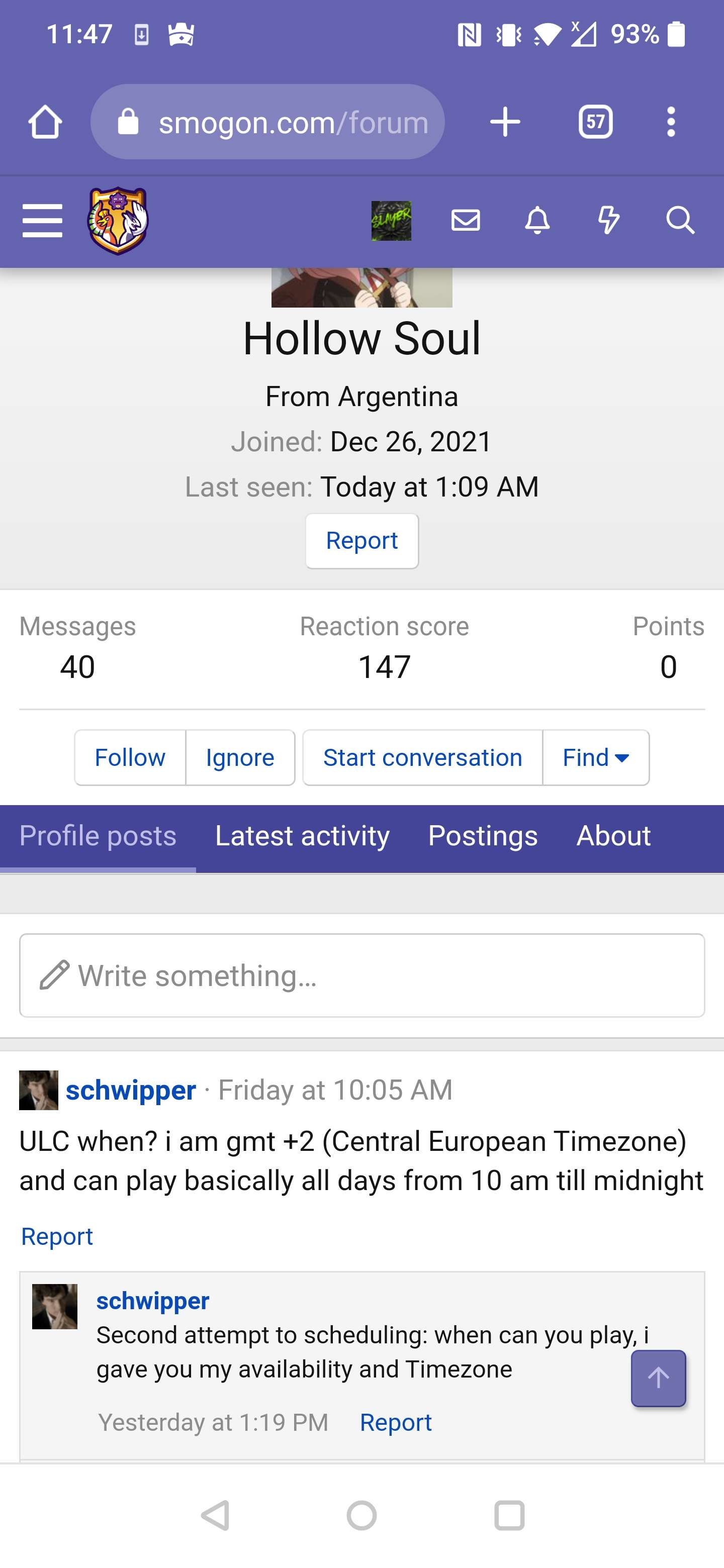Focus the Write something input box
The image size is (724, 1568).
(x=363, y=975)
